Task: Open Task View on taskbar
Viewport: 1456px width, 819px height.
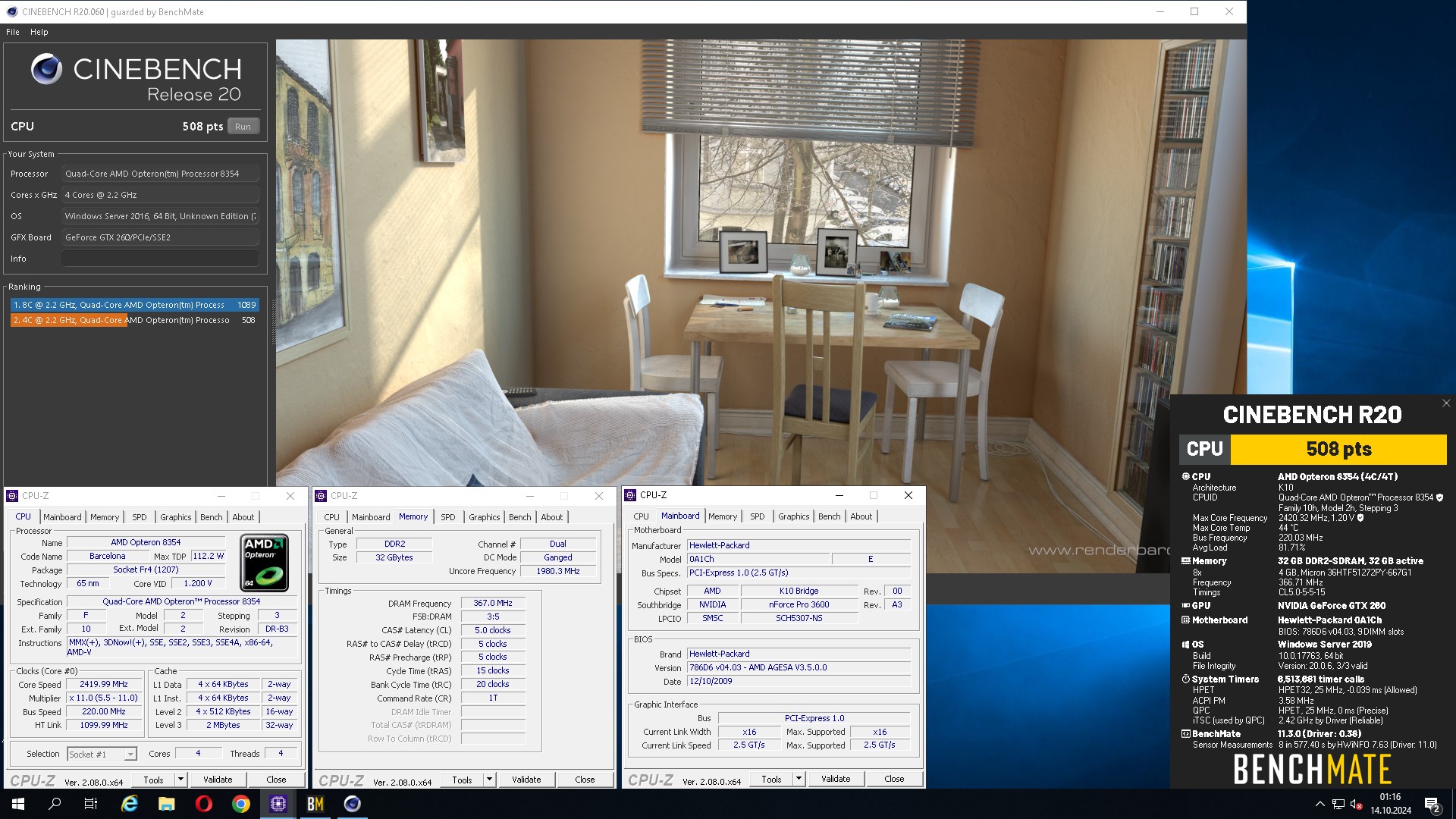Action: click(x=91, y=804)
